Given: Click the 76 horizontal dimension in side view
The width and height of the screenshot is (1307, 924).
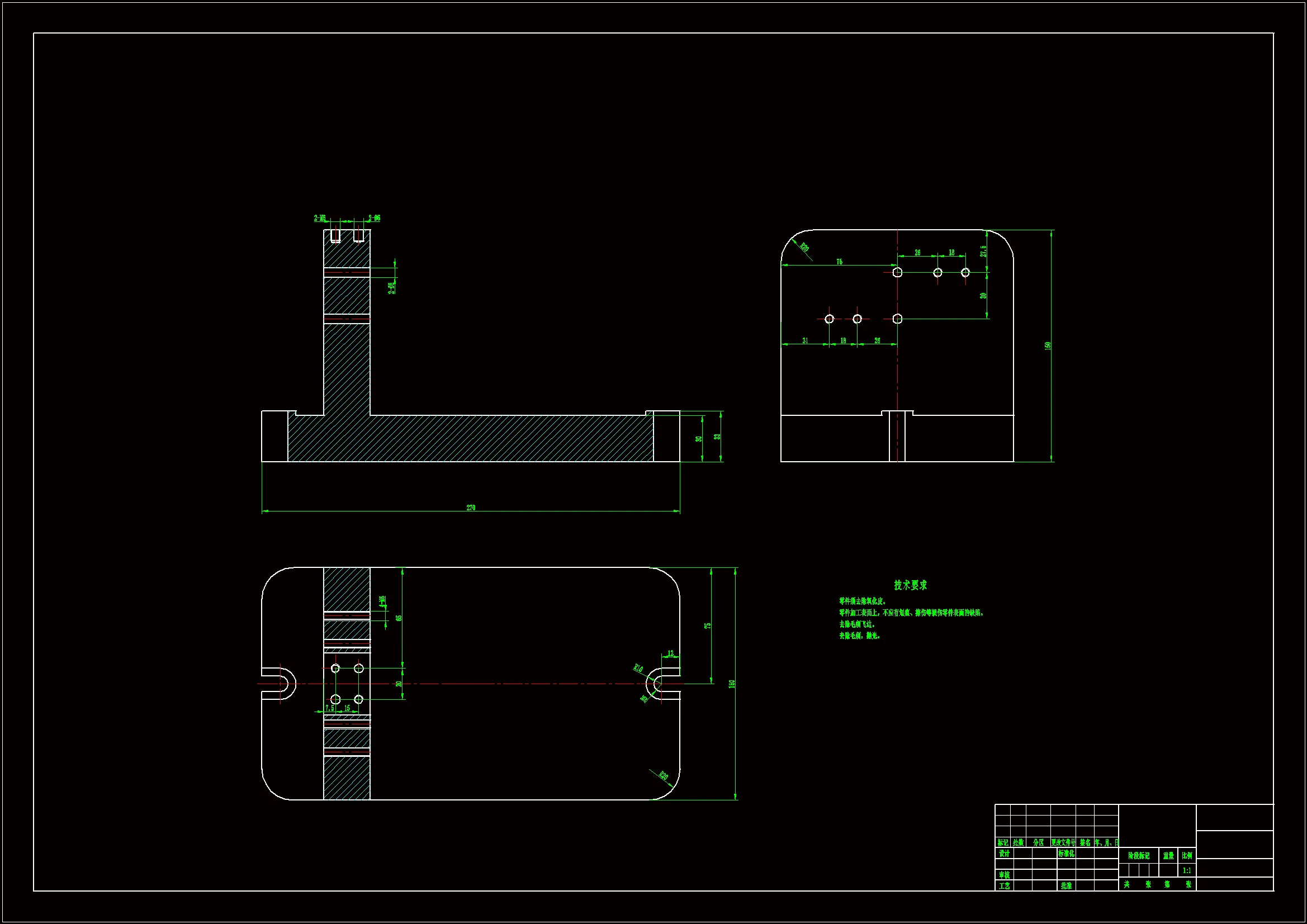Looking at the screenshot, I should click(839, 262).
